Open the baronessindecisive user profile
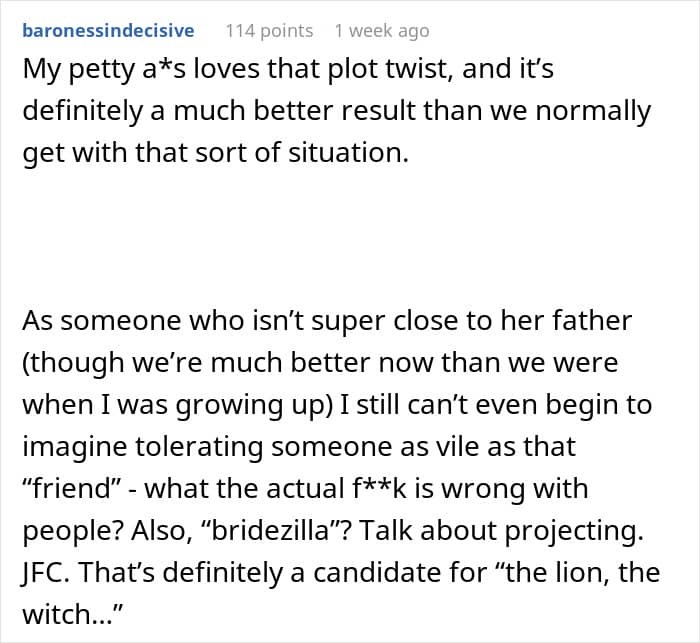This screenshot has height=643, width=700. tap(108, 30)
